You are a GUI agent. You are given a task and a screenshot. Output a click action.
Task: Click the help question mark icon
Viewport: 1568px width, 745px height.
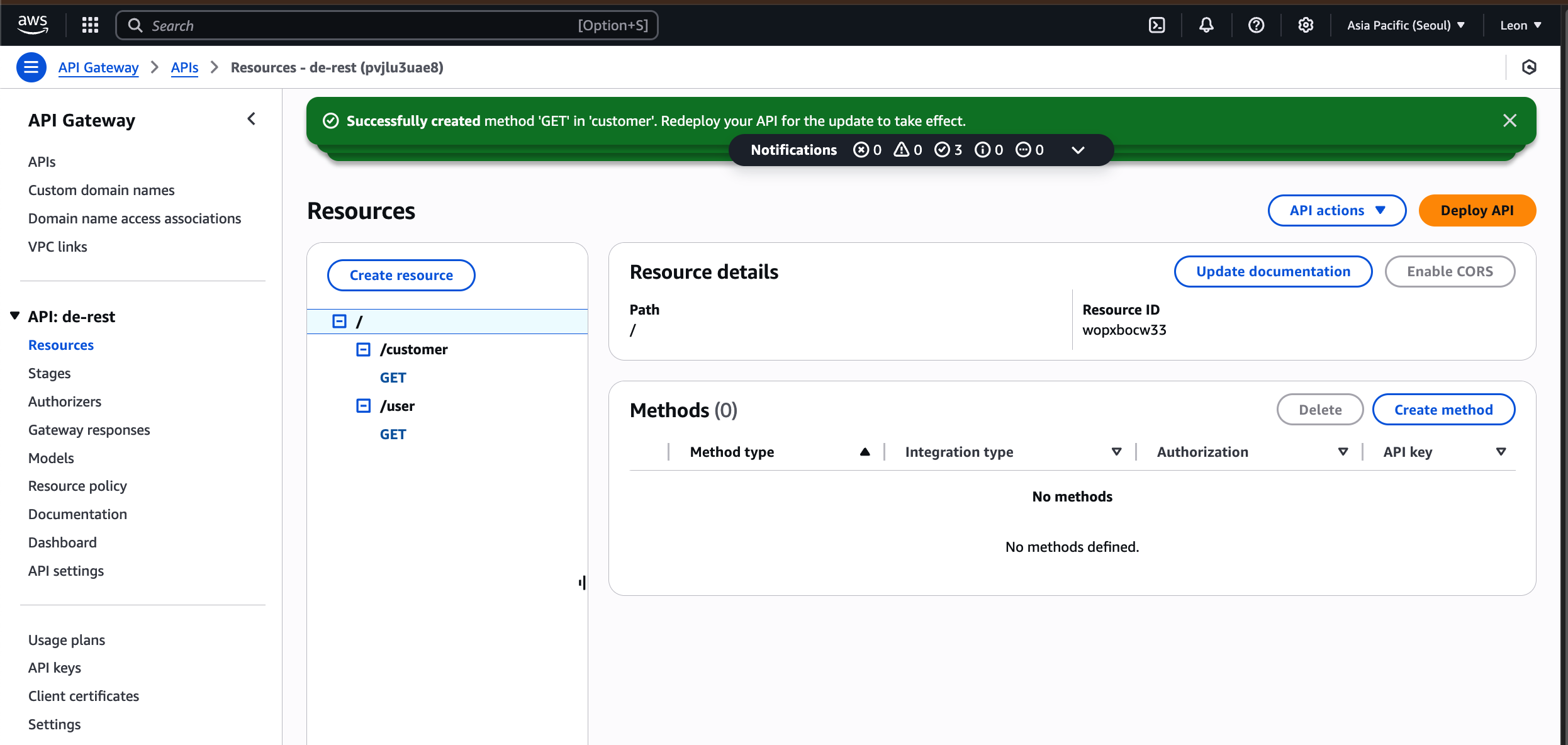coord(1256,25)
